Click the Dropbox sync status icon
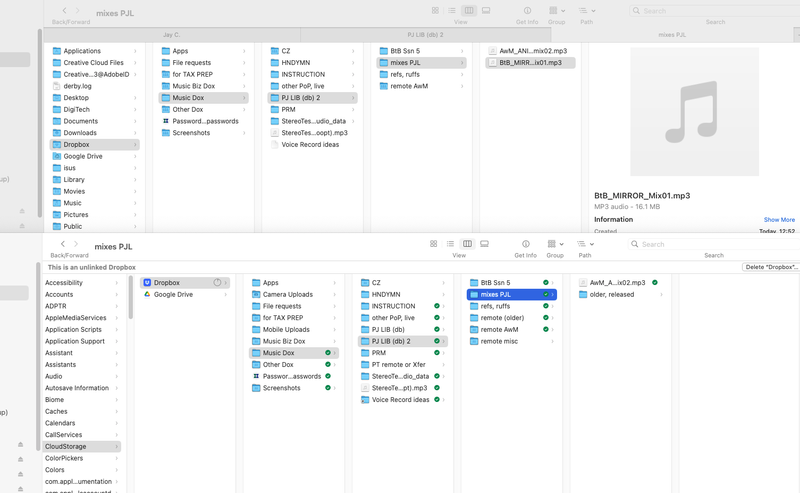The width and height of the screenshot is (800, 493). [x=217, y=283]
